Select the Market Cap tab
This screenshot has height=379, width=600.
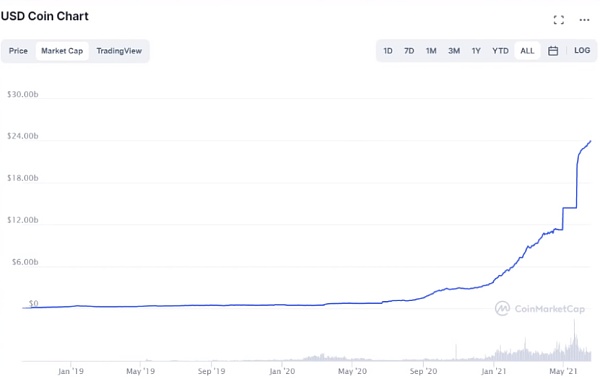62,51
